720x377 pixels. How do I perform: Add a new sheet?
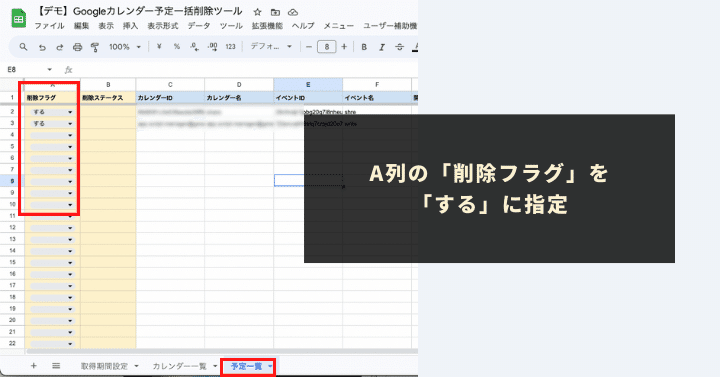tap(34, 366)
